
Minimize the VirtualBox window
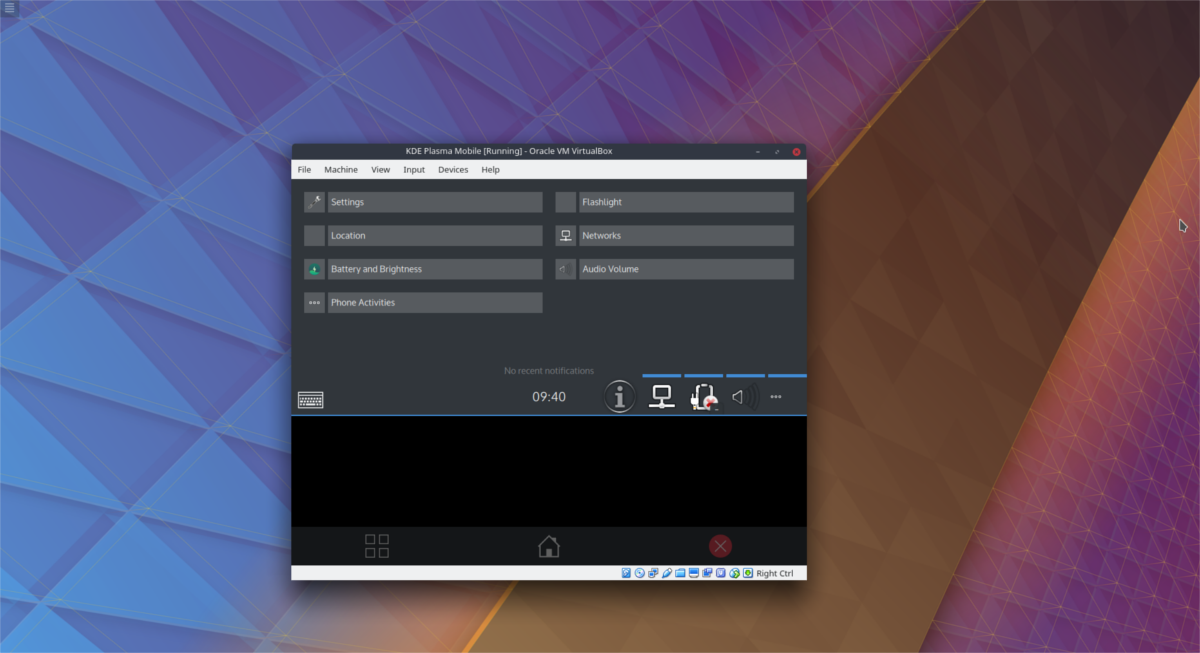(x=760, y=151)
